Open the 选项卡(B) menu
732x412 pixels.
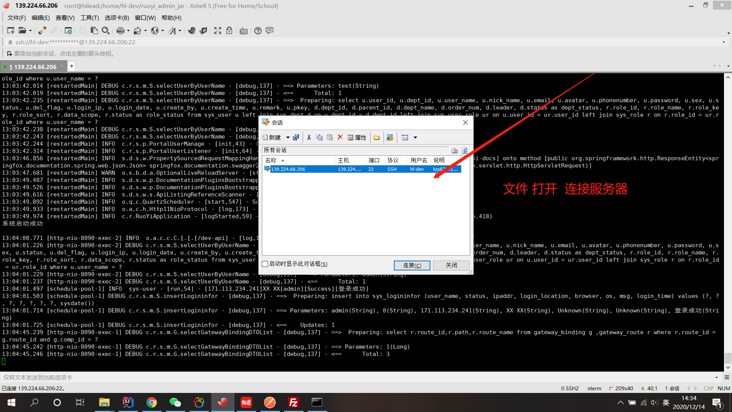(x=117, y=18)
